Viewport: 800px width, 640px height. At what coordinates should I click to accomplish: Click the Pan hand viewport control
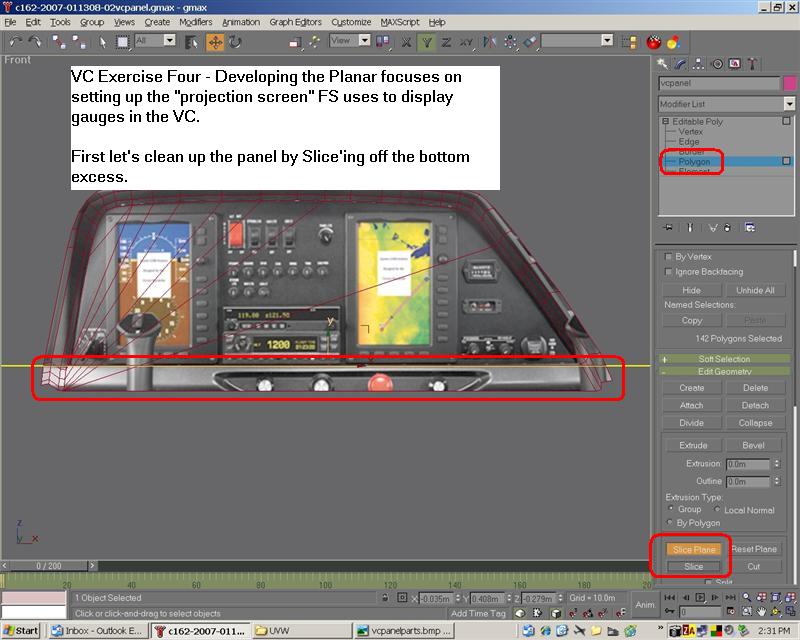[x=761, y=611]
